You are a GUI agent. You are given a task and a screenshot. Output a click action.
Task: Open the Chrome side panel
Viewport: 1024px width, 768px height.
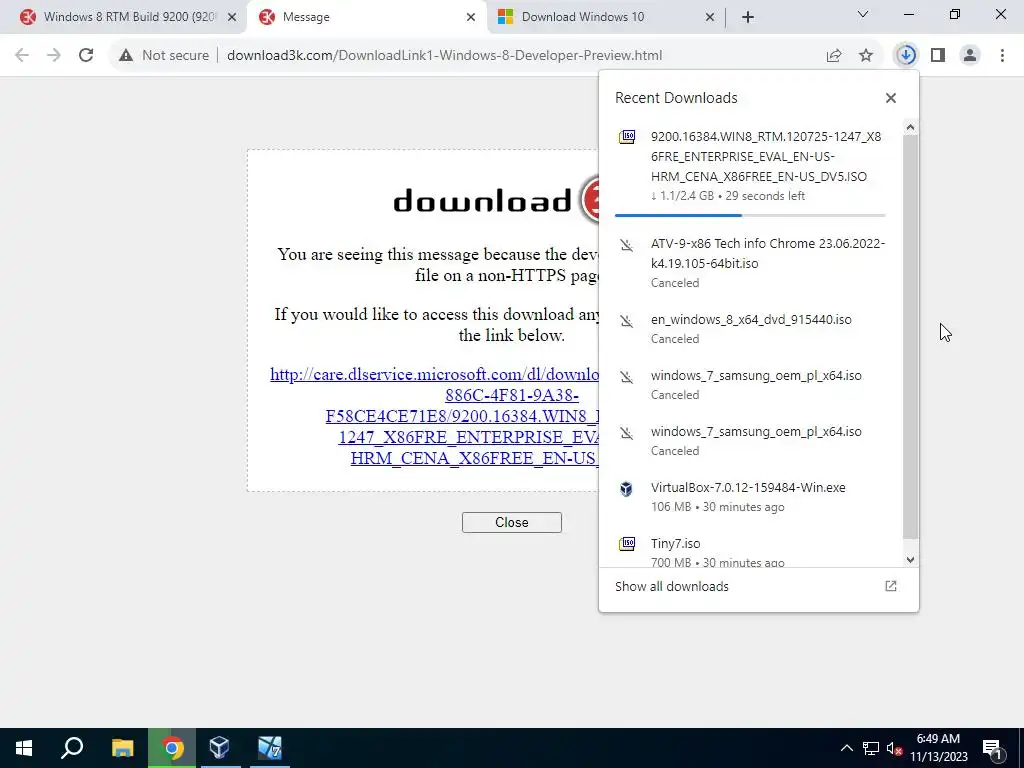coord(938,56)
